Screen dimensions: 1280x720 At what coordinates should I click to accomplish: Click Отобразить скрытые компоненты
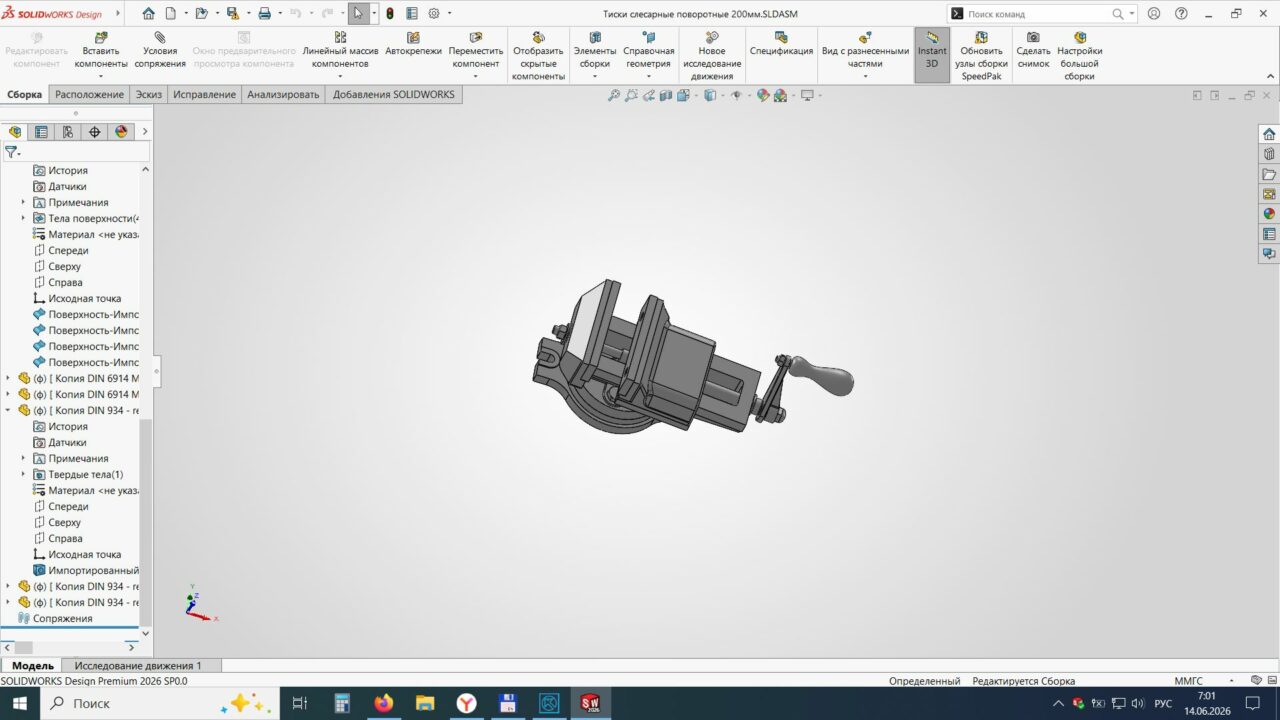(x=538, y=56)
